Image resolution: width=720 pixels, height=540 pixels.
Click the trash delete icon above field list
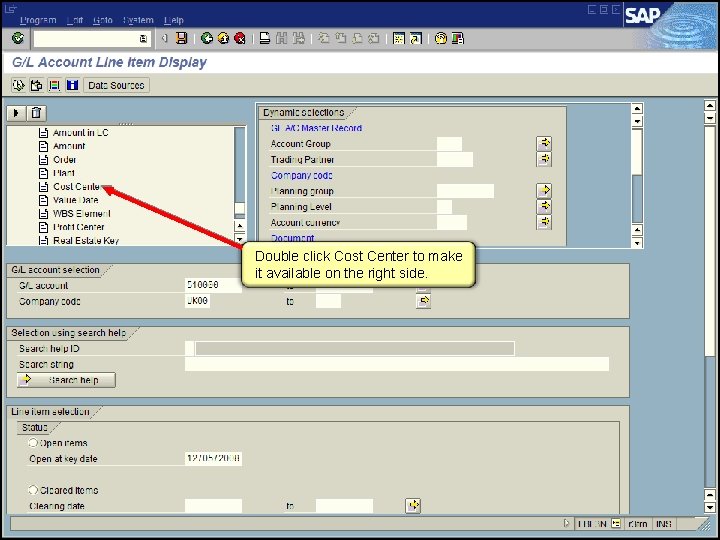(36, 113)
